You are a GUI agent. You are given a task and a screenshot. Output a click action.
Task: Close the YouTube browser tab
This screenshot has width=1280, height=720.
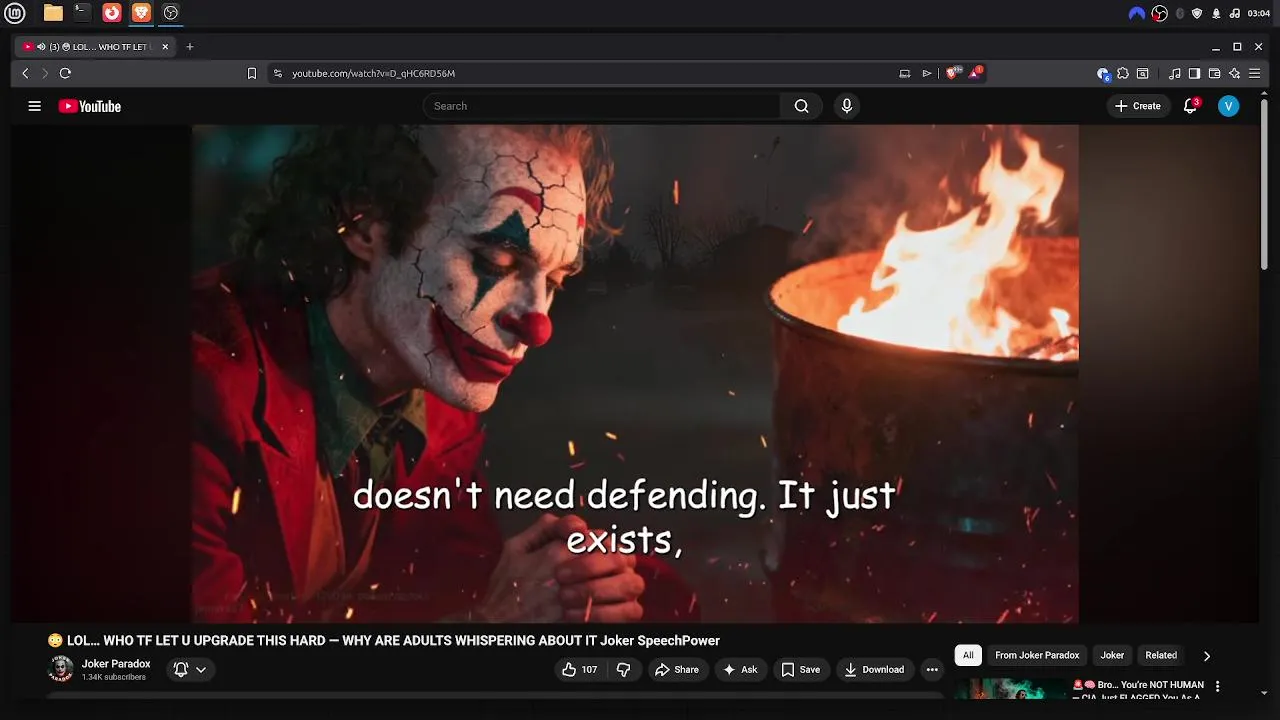click(165, 47)
